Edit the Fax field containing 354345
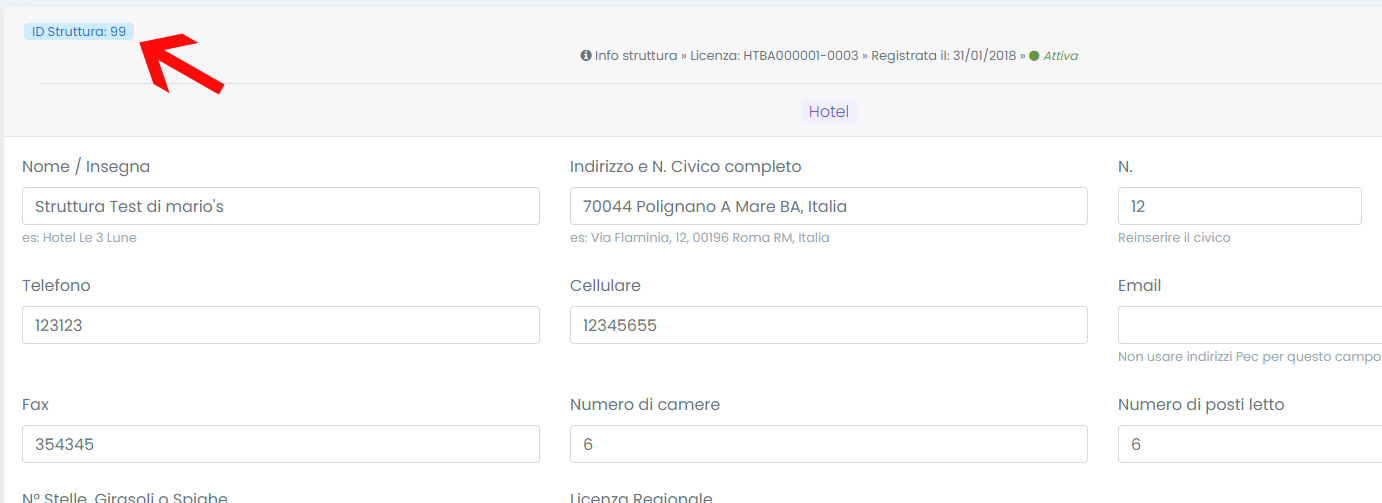Screen dimensions: 1382x503 (x=281, y=444)
